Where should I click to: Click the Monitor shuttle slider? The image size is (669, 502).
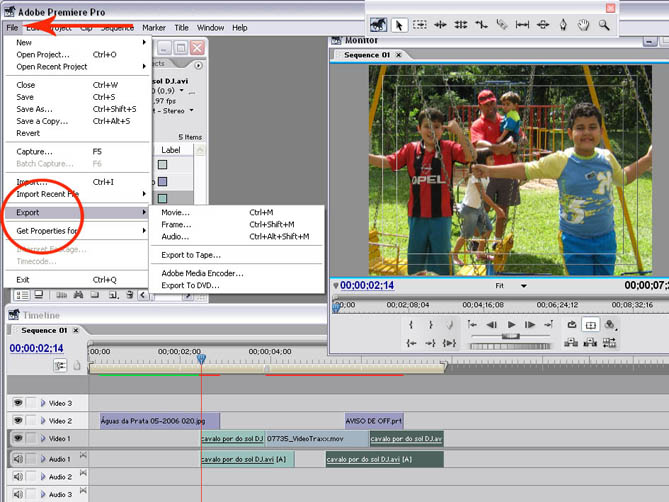point(510,337)
